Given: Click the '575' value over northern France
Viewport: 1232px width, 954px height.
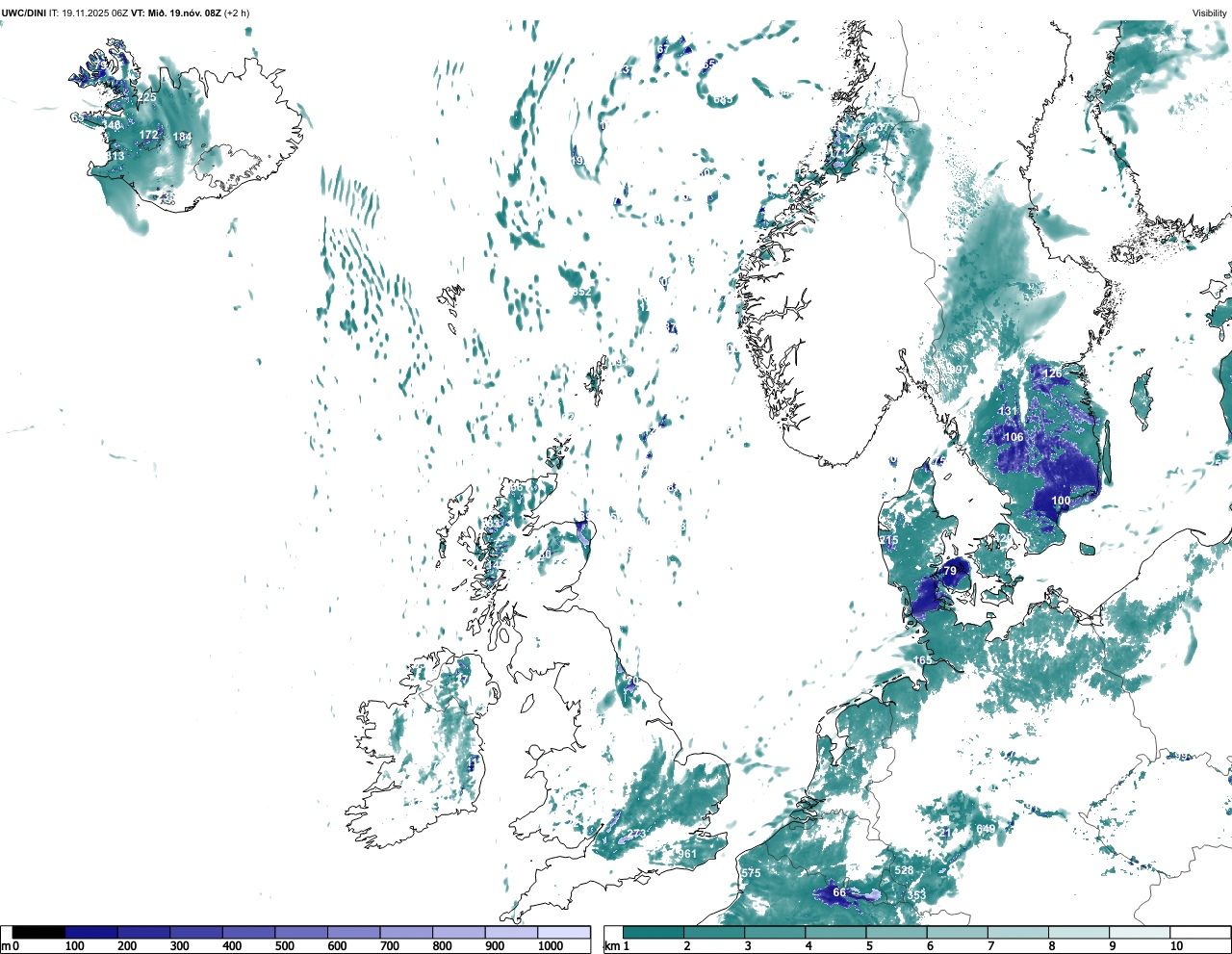Looking at the screenshot, I should point(751,874).
